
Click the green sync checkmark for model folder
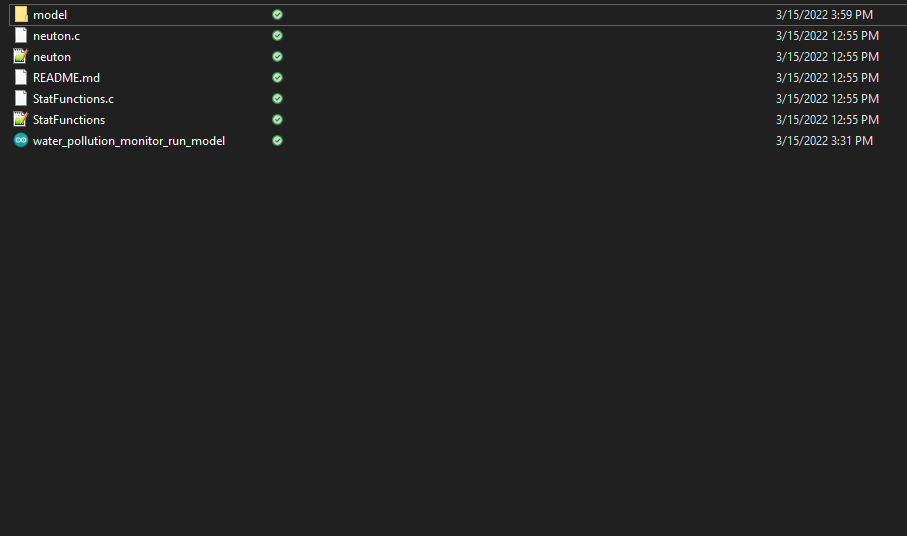coord(277,15)
